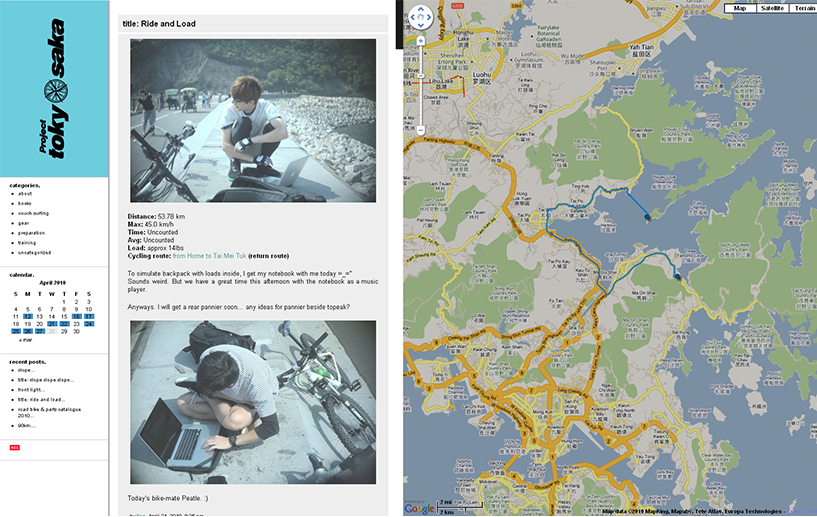Select April 26 in the calendar
The image size is (817, 517).
click(x=28, y=331)
